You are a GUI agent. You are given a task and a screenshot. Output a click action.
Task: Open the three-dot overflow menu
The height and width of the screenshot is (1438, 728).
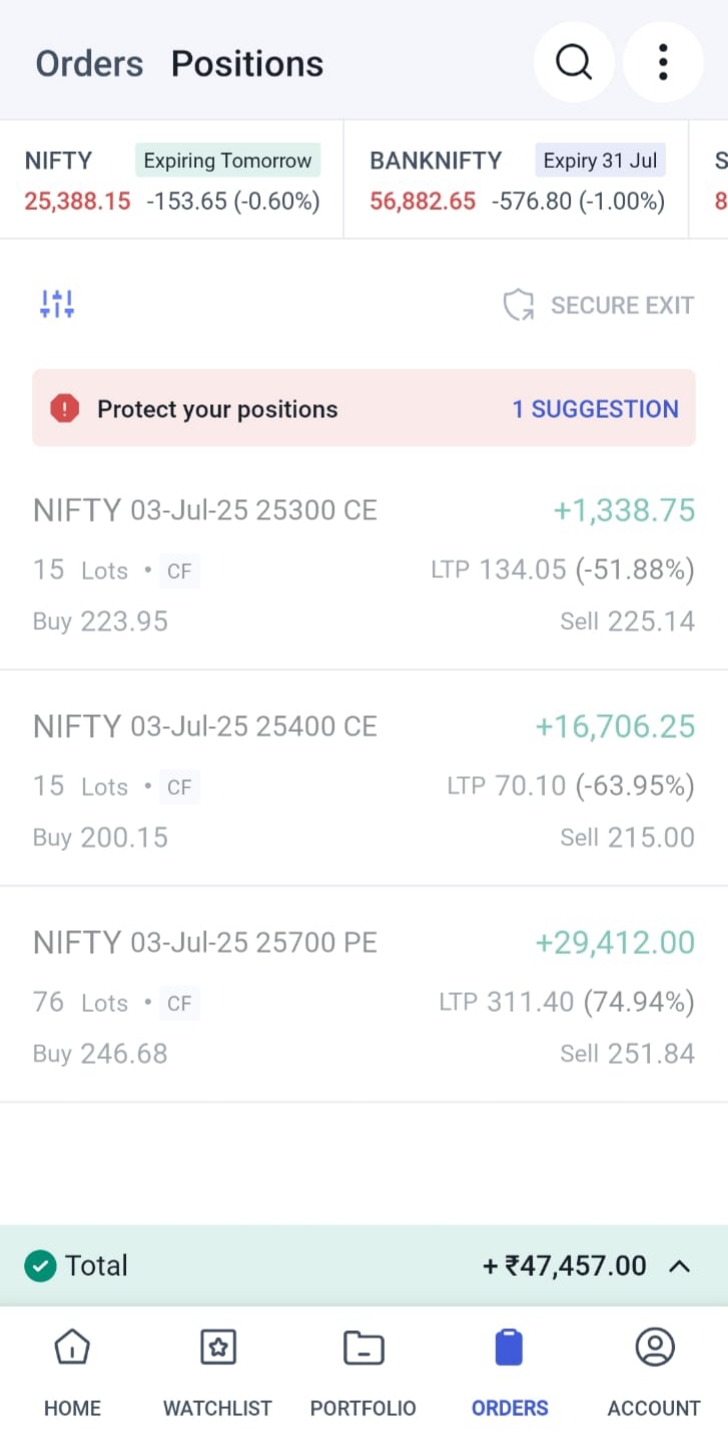click(663, 62)
